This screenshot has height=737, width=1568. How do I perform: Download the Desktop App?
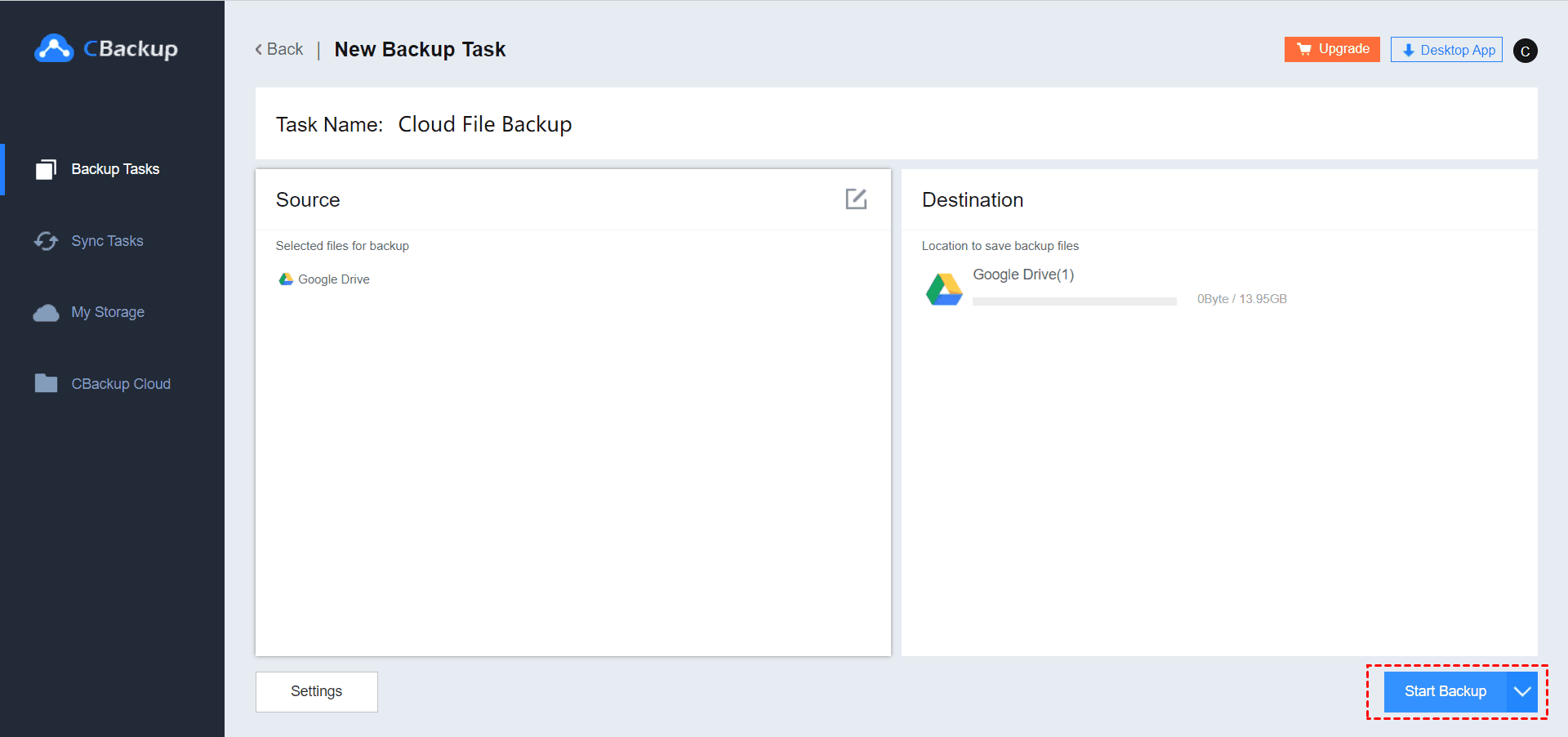pos(1446,50)
